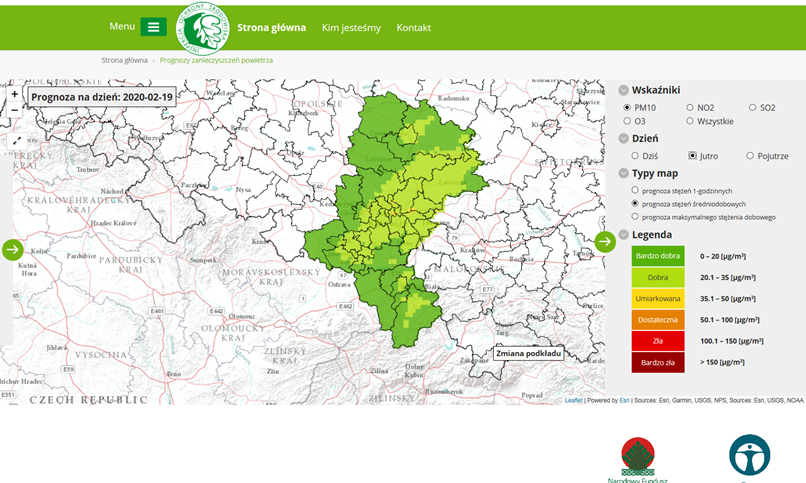Screen dimensions: 806x483
Task: Follow the Strona główna breadcrumb link
Action: 124,60
